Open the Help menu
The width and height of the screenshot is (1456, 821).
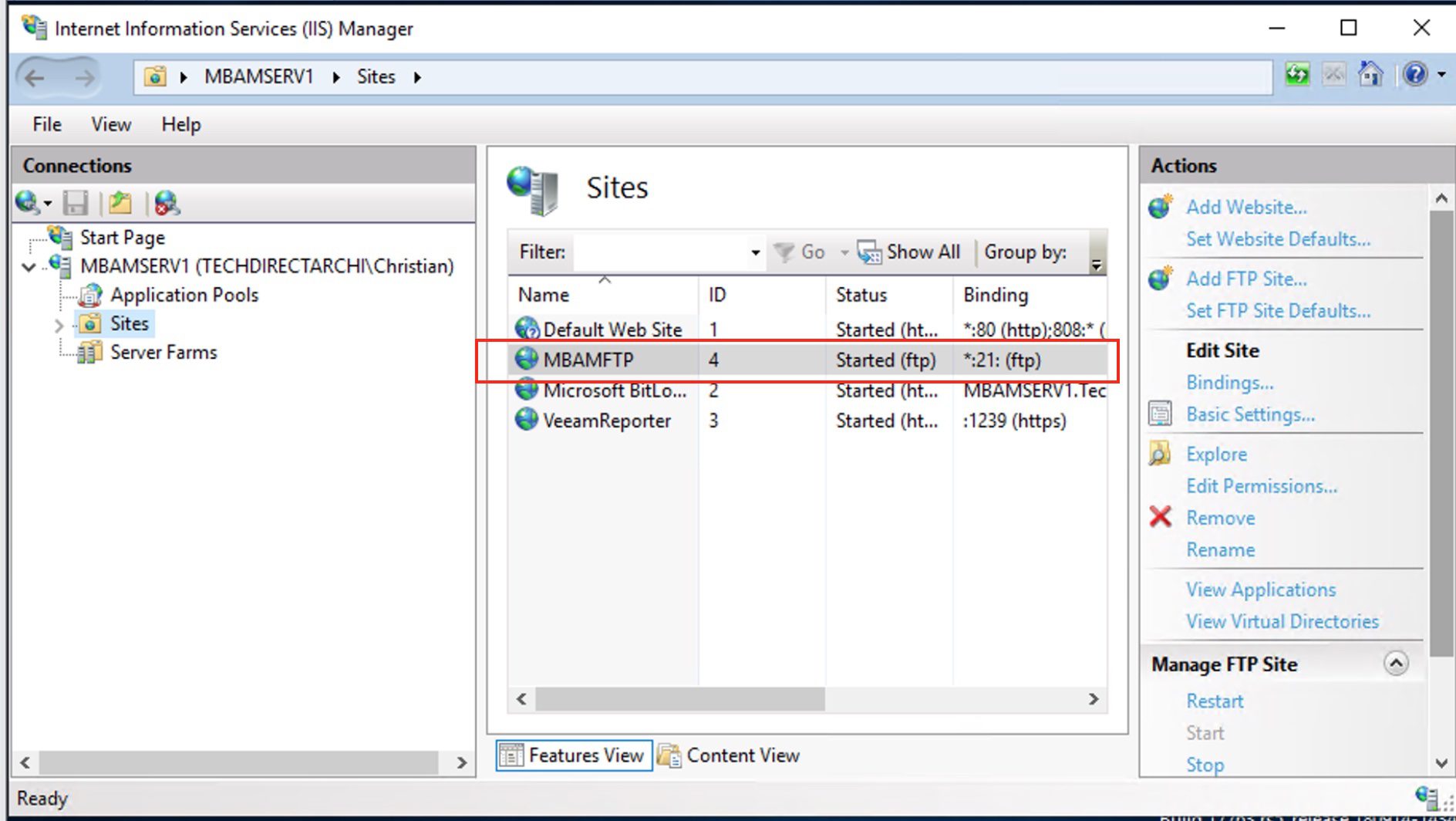coord(181,124)
